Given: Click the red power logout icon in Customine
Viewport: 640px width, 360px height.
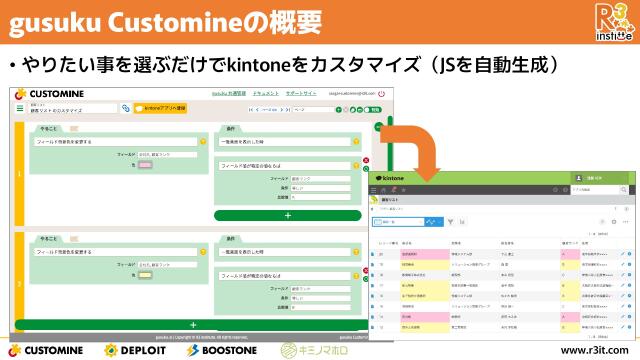Looking at the screenshot, I should [381, 94].
